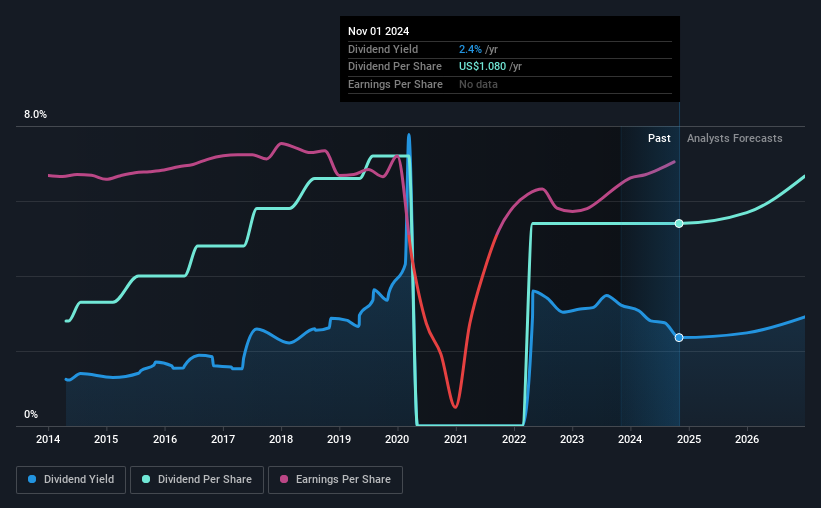Click the No data earnings value in tooltip

[x=478, y=84]
